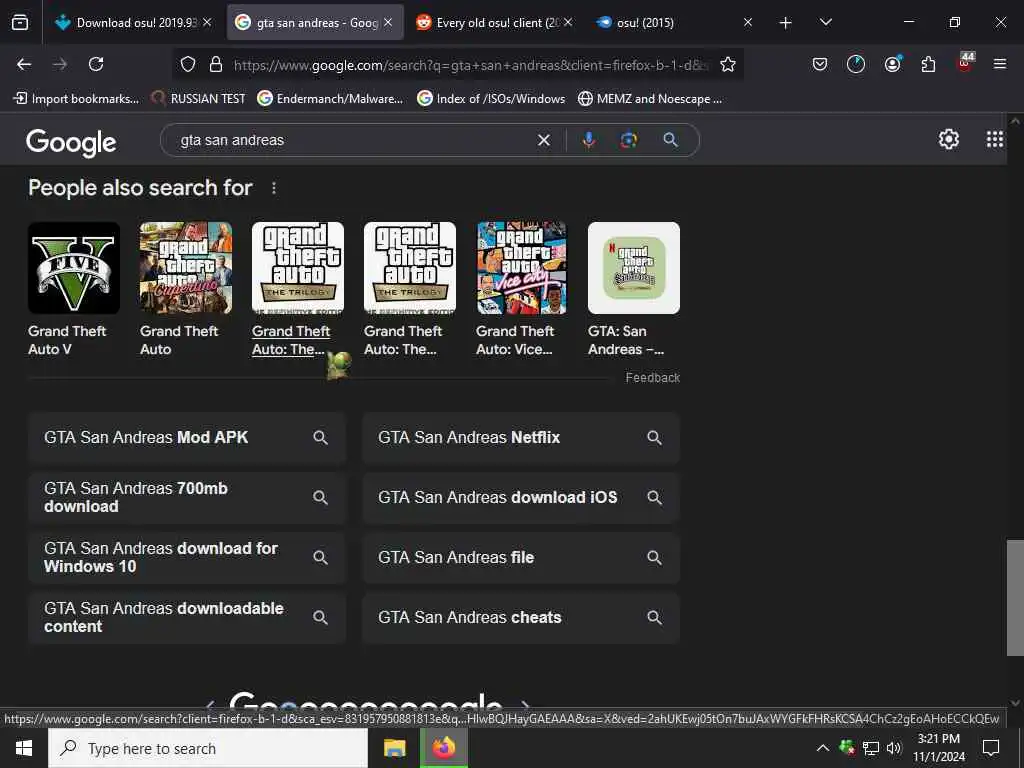
Task: Show hidden system tray icons
Action: 823,748
